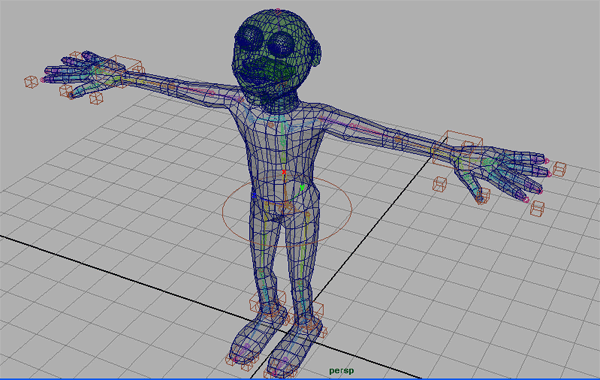Select the character's visible ear mesh
Viewport: 600px width, 380px height.
click(x=316, y=53)
